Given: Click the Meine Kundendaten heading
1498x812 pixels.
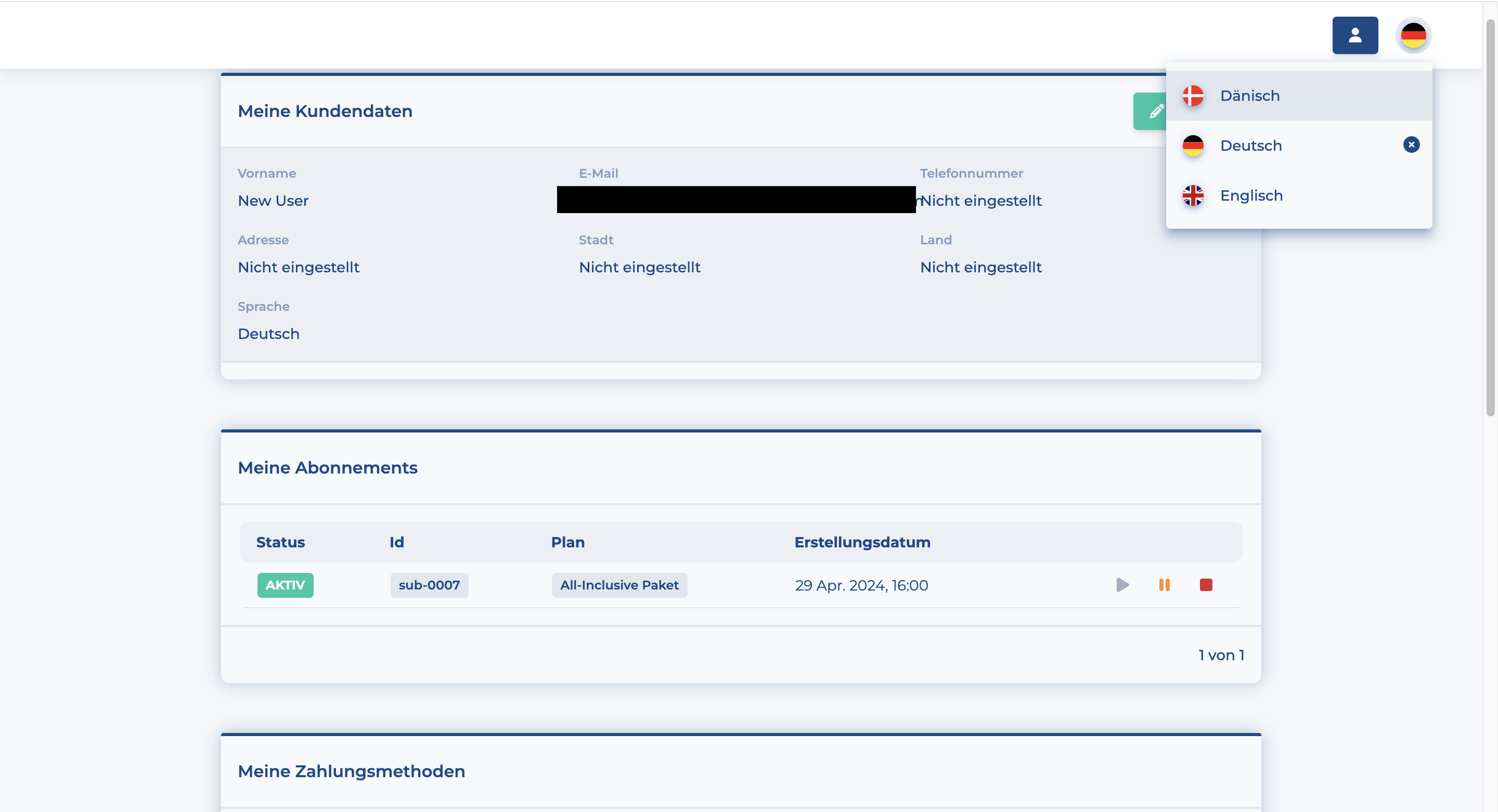Looking at the screenshot, I should click(325, 111).
